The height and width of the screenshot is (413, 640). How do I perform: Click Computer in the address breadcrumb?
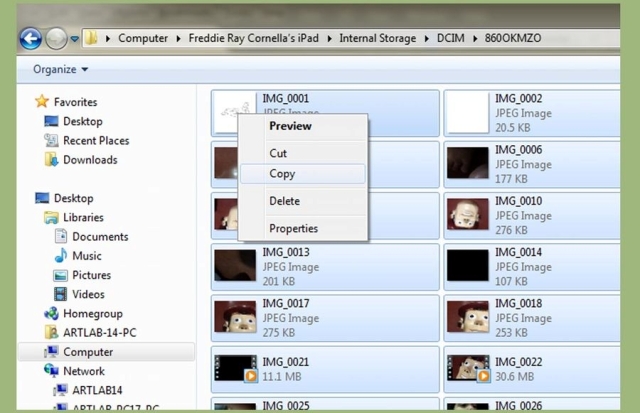143,38
